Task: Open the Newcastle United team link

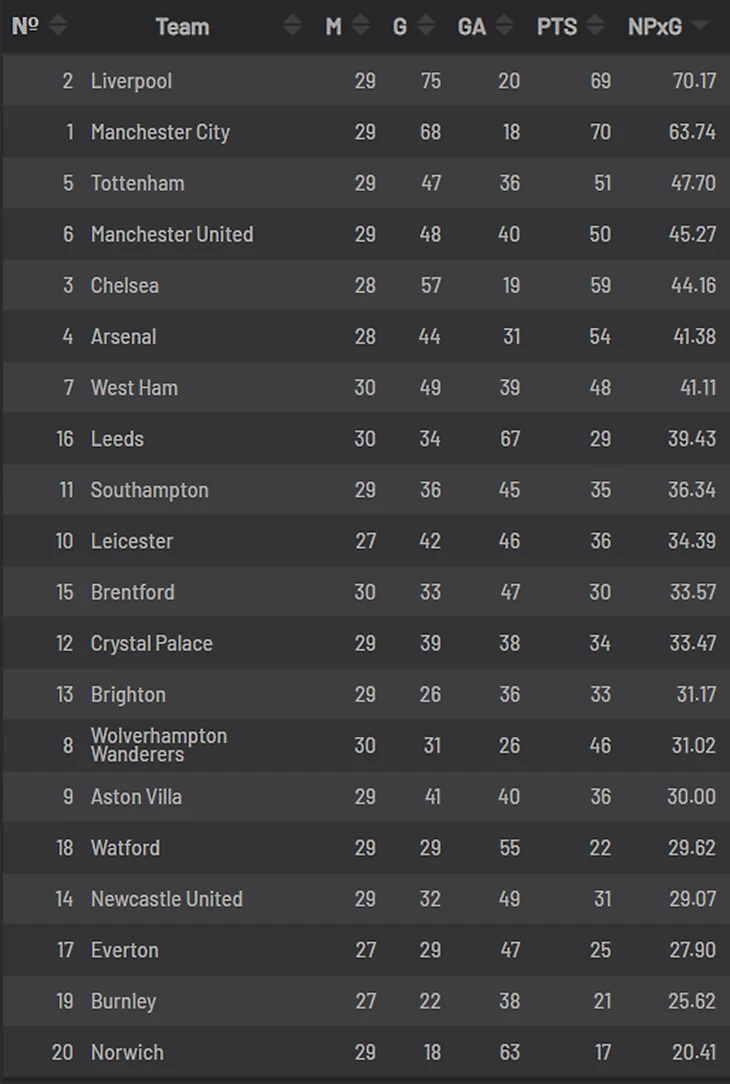Action: [166, 899]
